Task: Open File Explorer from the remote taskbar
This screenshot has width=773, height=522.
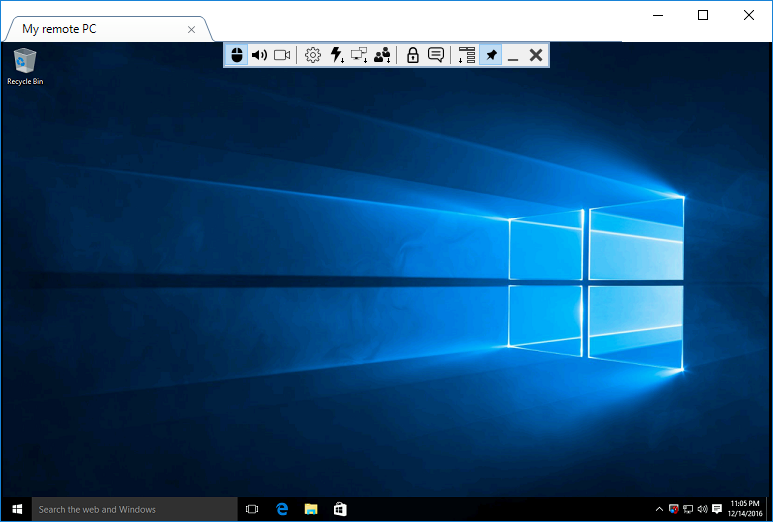Action: 311,509
